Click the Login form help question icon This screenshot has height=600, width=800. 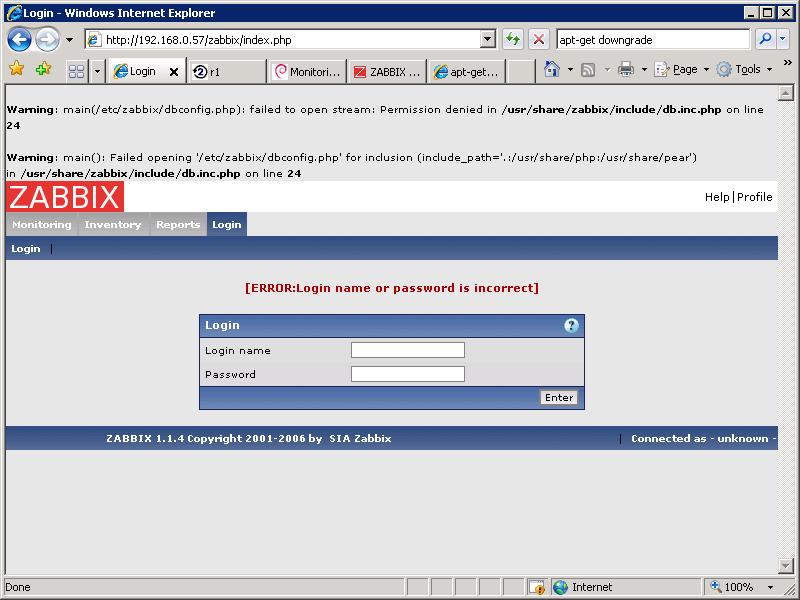(571, 325)
